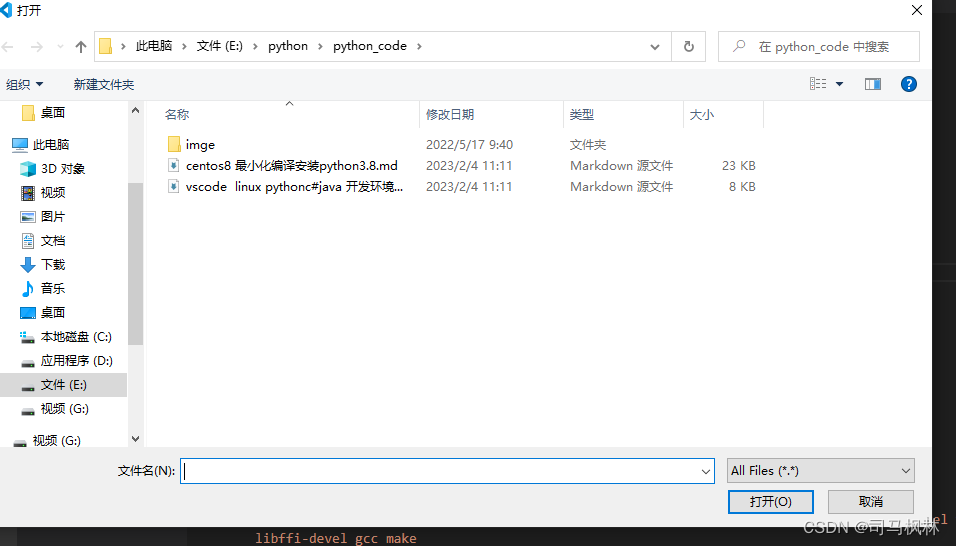956x546 pixels.
Task: Open the help icon
Action: click(908, 84)
